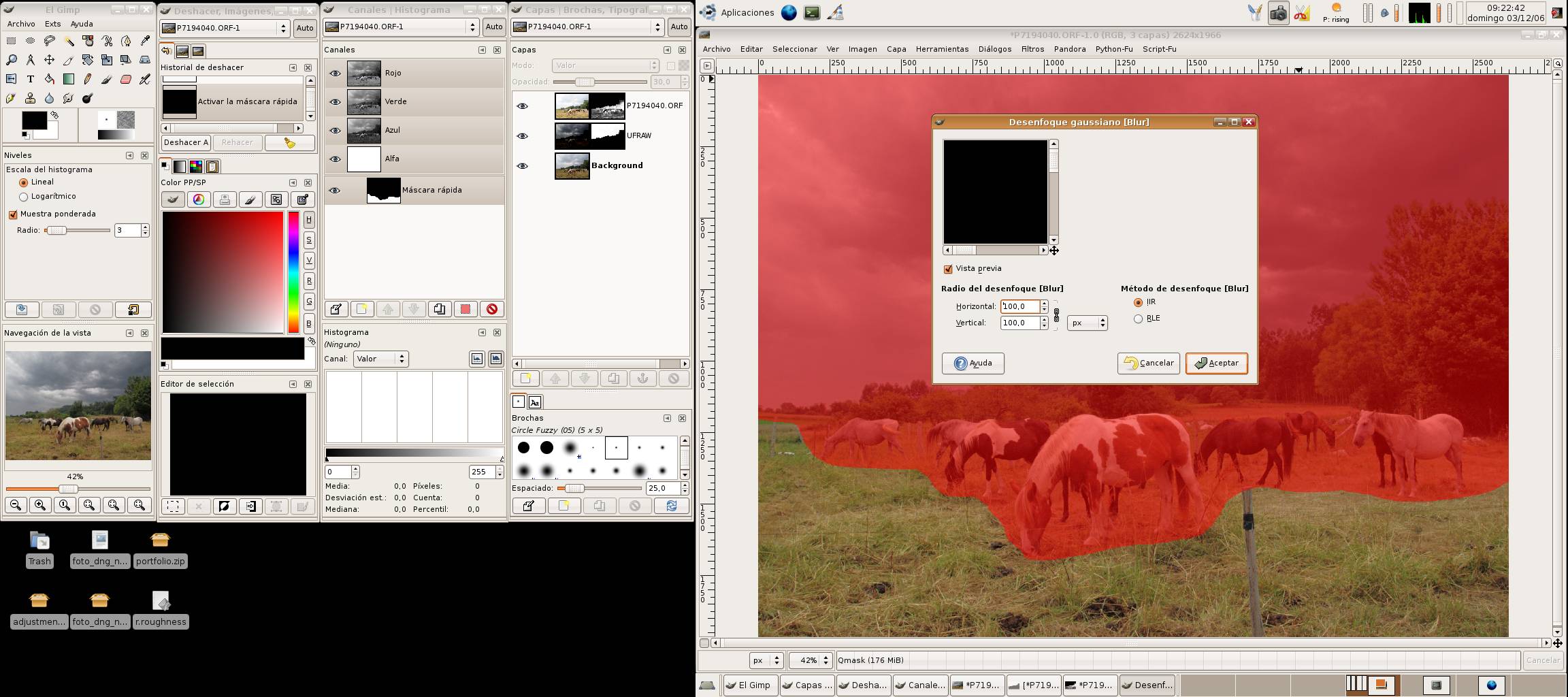Open Script-Fu menu
The image size is (1568, 697).
pyautogui.click(x=1159, y=49)
